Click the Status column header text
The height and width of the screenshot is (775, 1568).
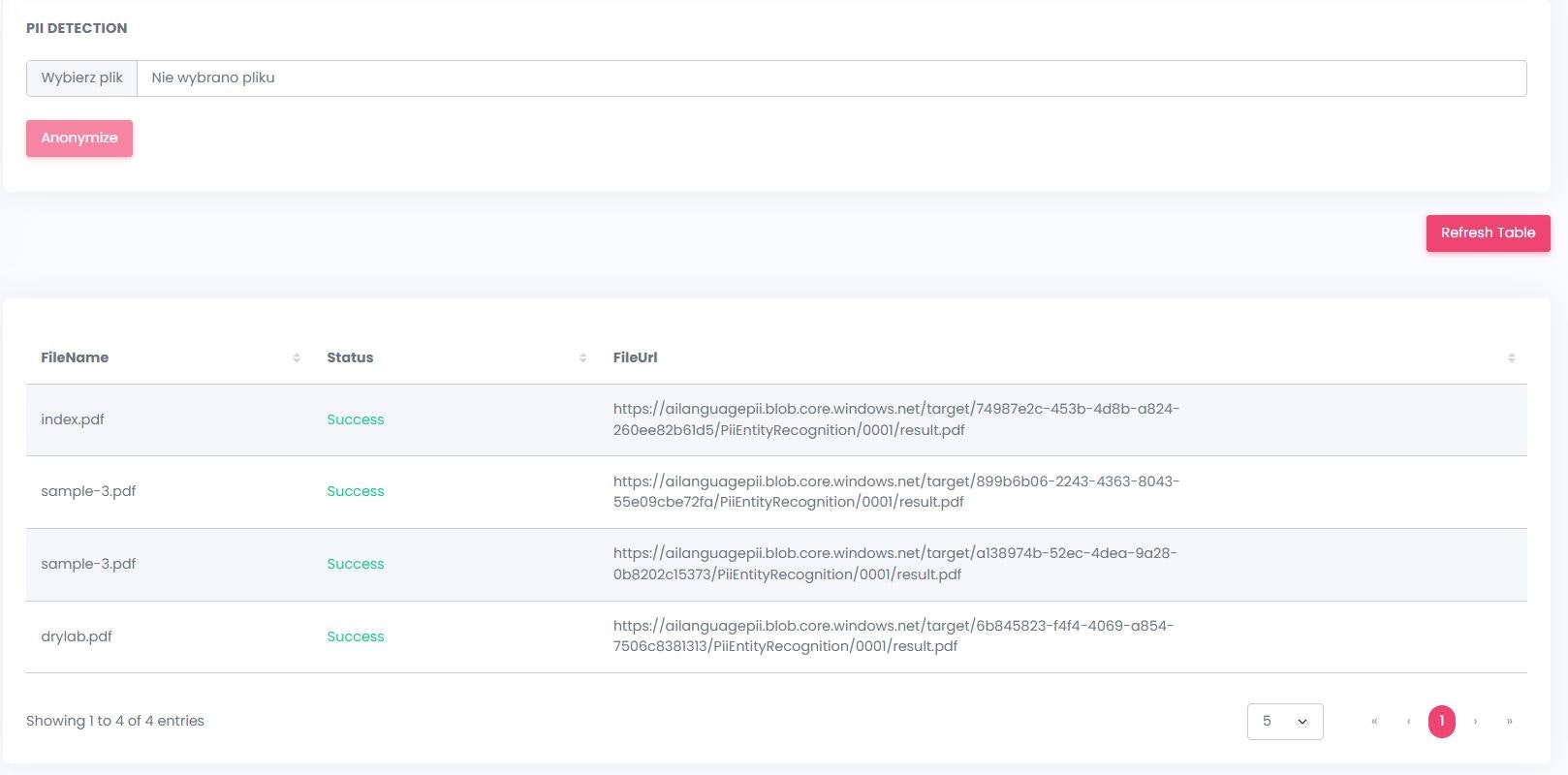coord(350,358)
